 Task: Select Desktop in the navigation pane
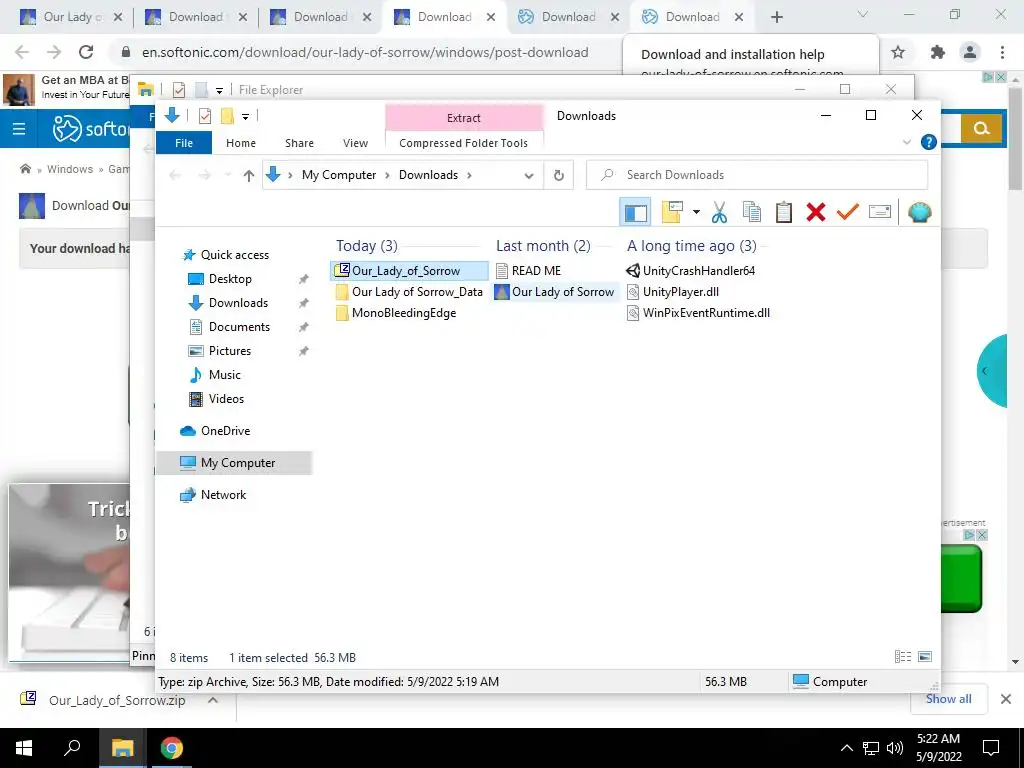pos(230,279)
